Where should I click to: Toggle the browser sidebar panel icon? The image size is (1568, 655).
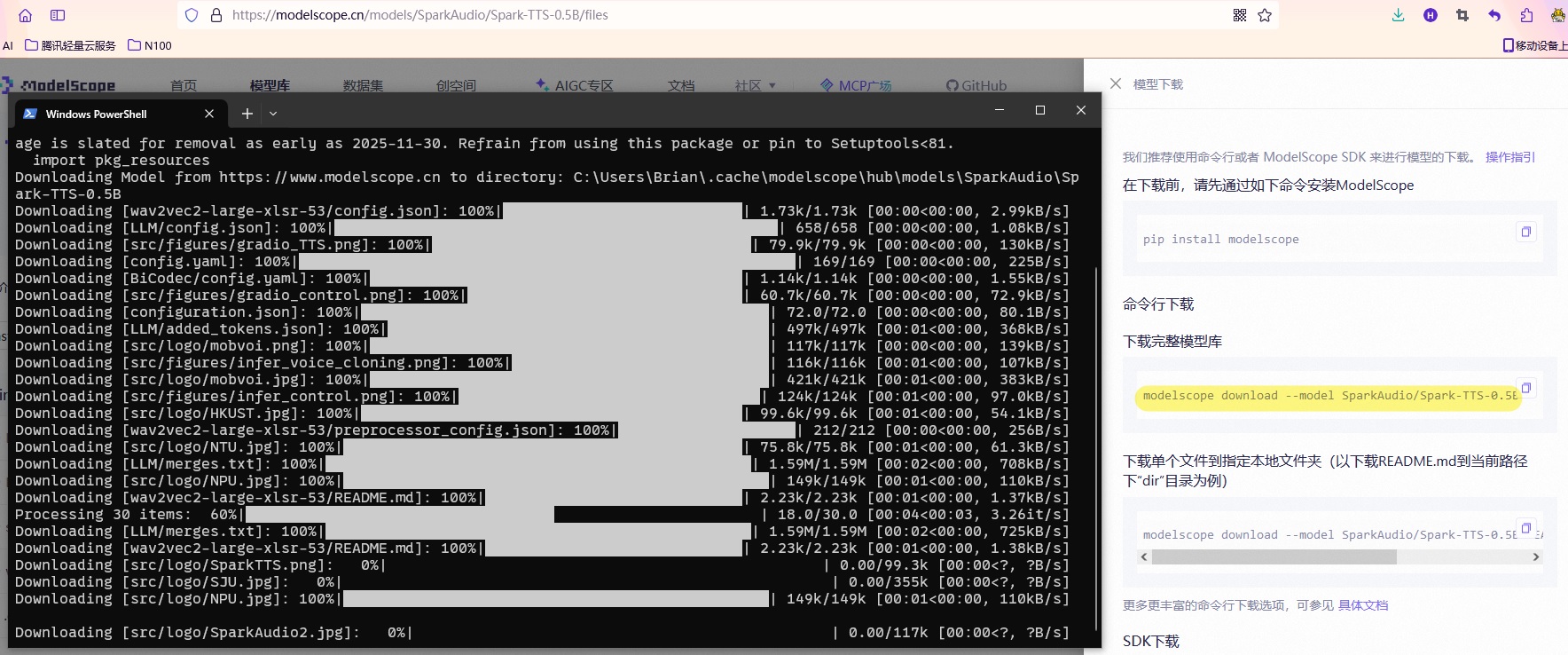[58, 15]
